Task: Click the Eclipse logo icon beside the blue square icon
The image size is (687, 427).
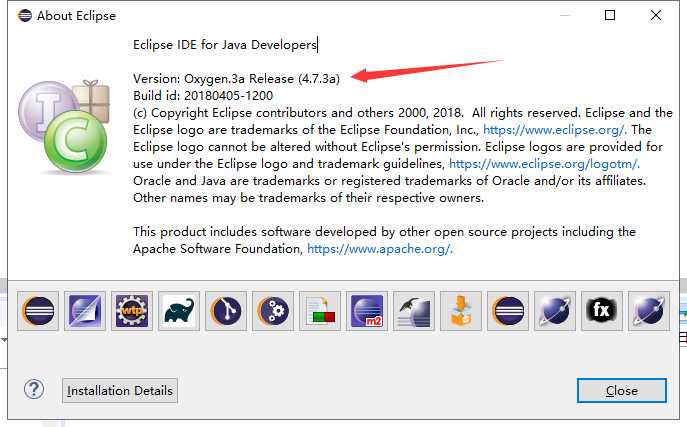Action: pyautogui.click(x=38, y=311)
